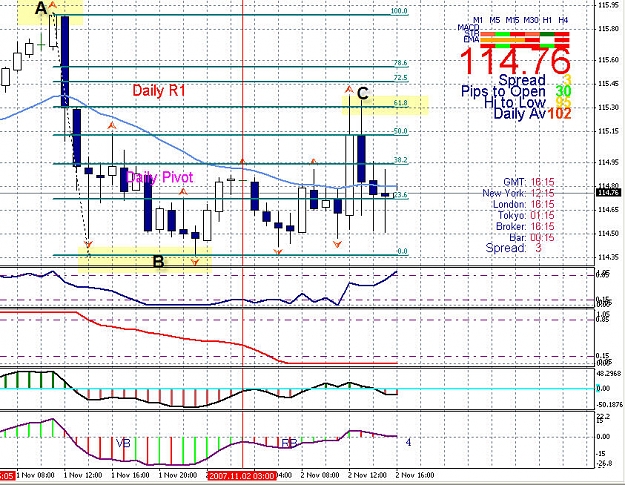Select the Tokyo 01:15 clock line
The height and width of the screenshot is (485, 625).
[x=526, y=216]
